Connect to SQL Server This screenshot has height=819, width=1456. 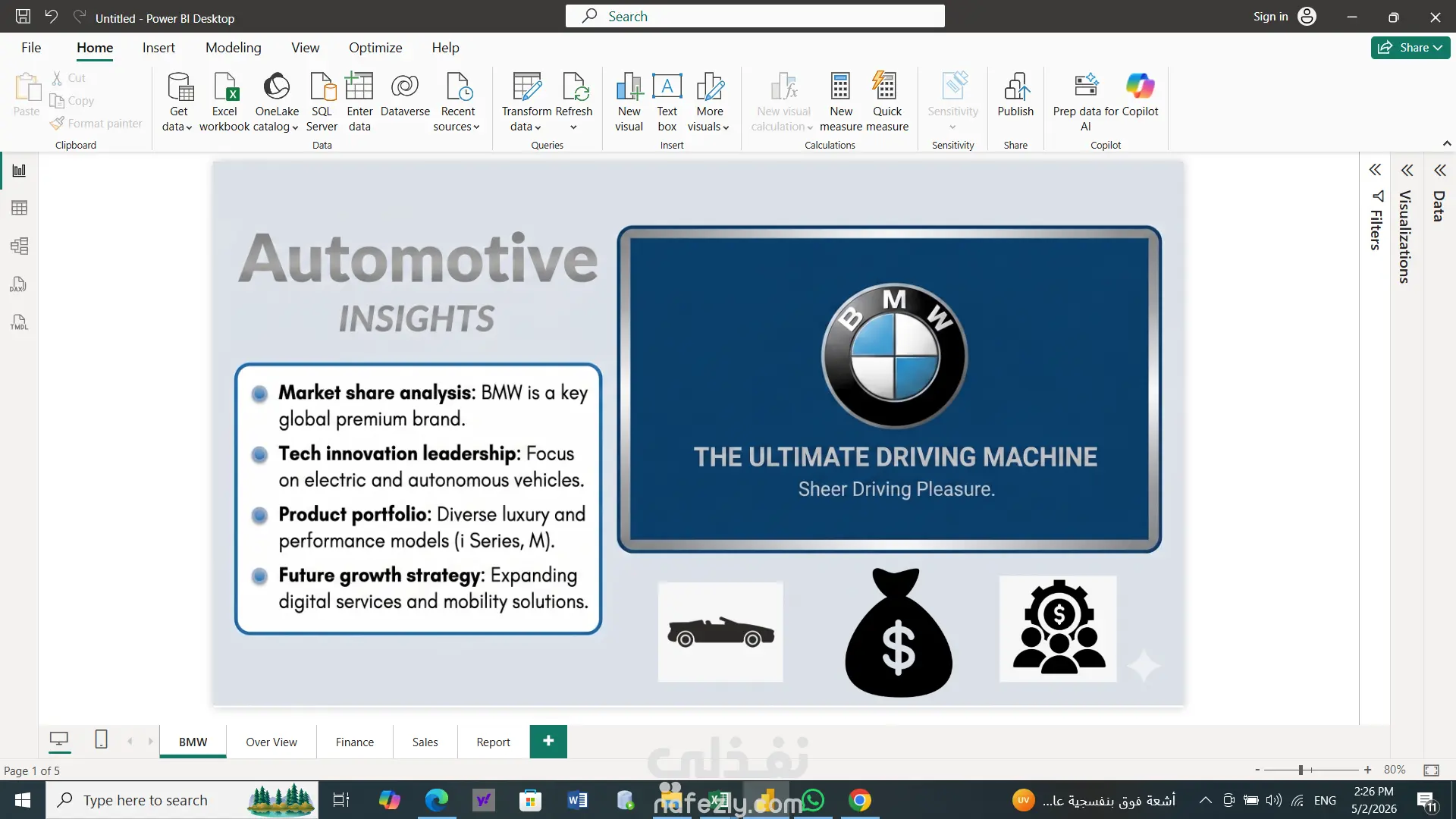(322, 102)
